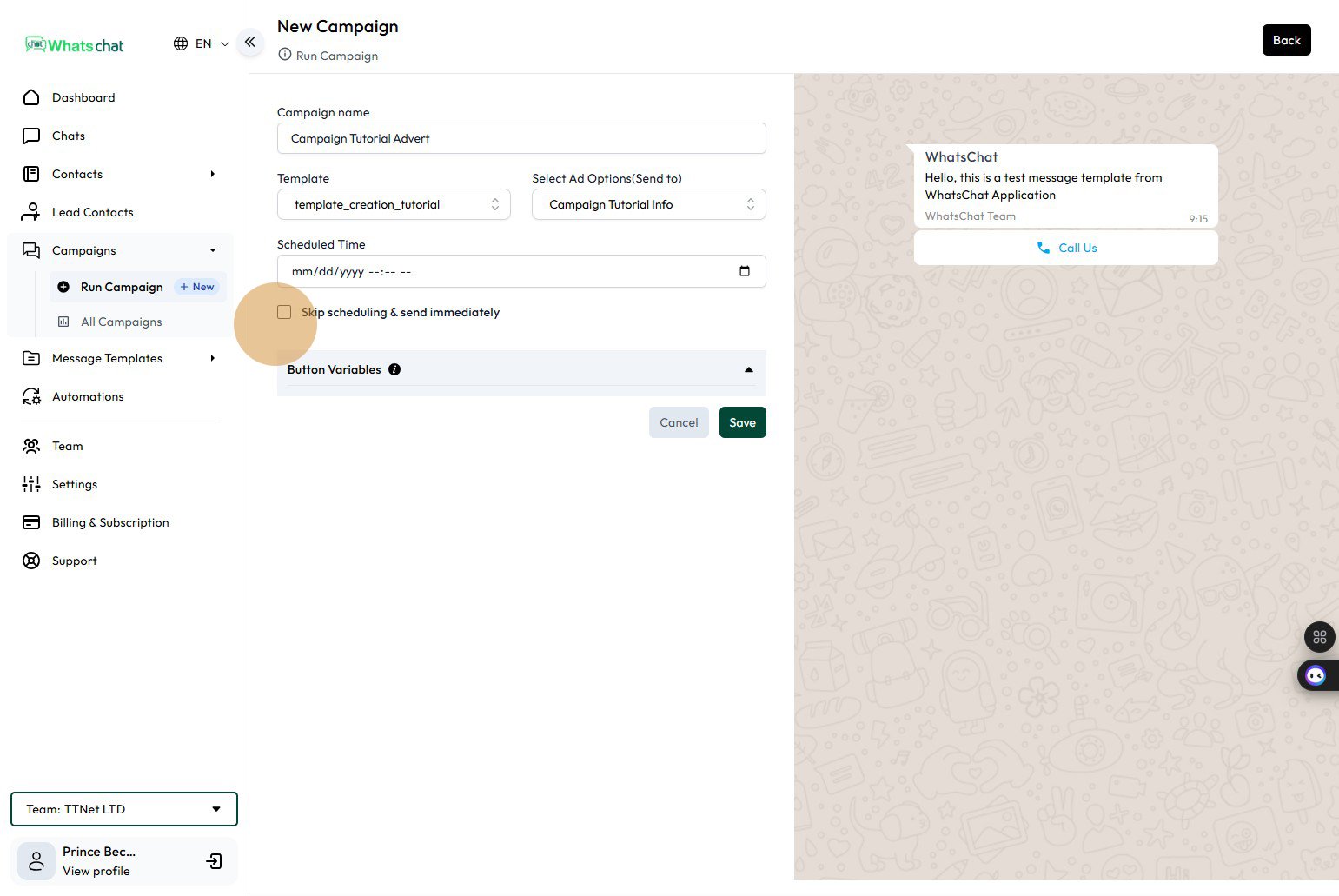The width and height of the screenshot is (1339, 896).
Task: Click the Button Variables info icon
Action: (x=394, y=369)
